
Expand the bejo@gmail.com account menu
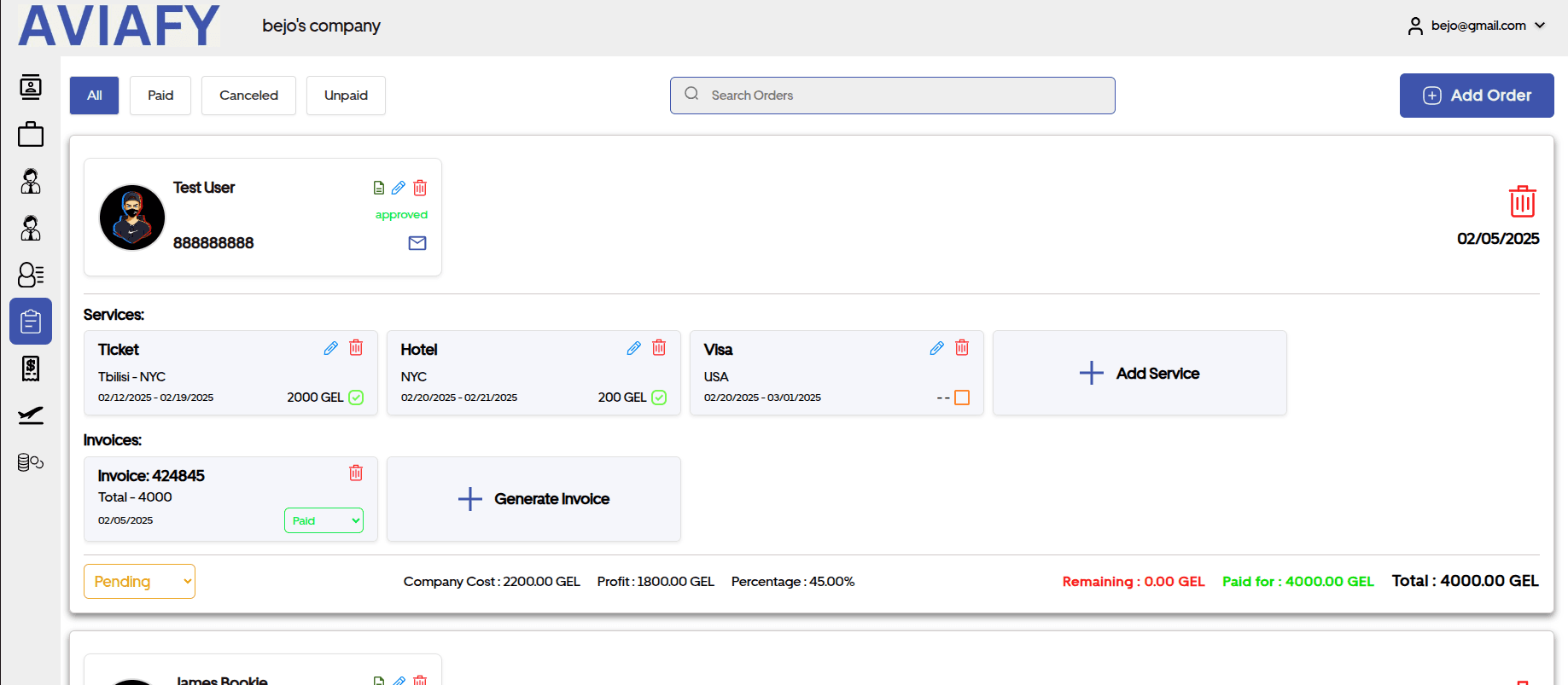pyautogui.click(x=1477, y=26)
